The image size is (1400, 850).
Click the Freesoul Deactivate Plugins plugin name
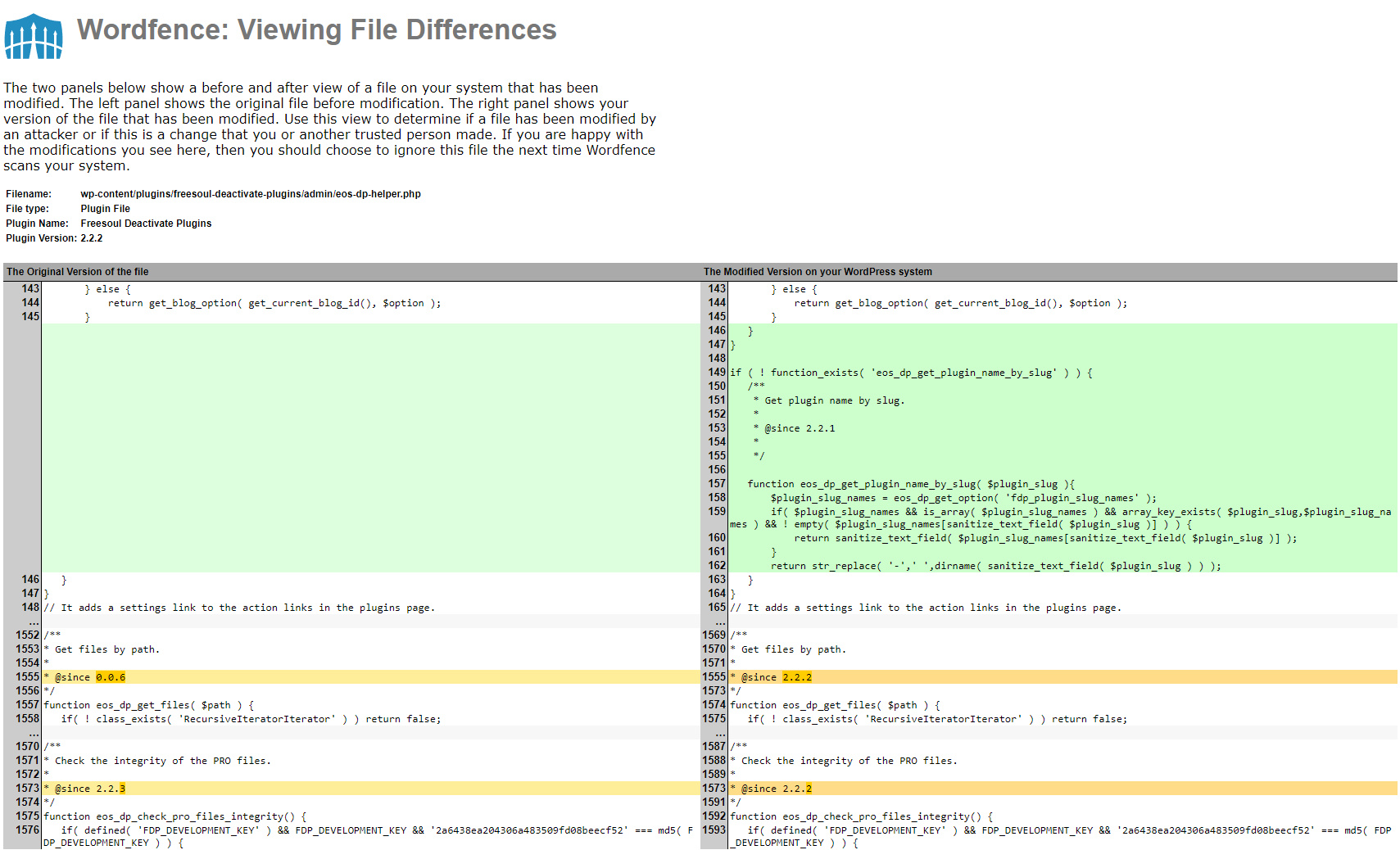coord(146,224)
